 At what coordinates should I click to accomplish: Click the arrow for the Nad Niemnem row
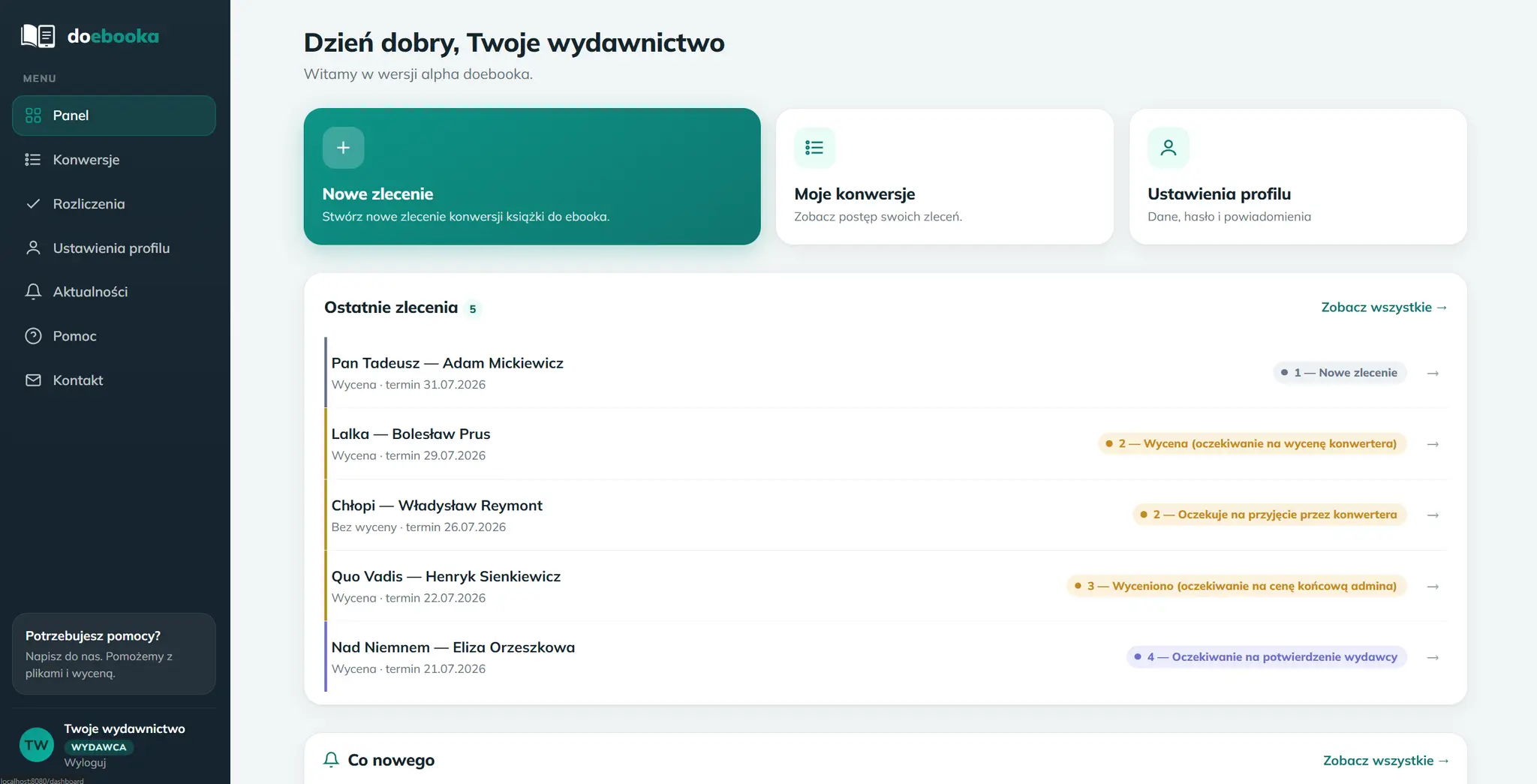pyautogui.click(x=1433, y=657)
